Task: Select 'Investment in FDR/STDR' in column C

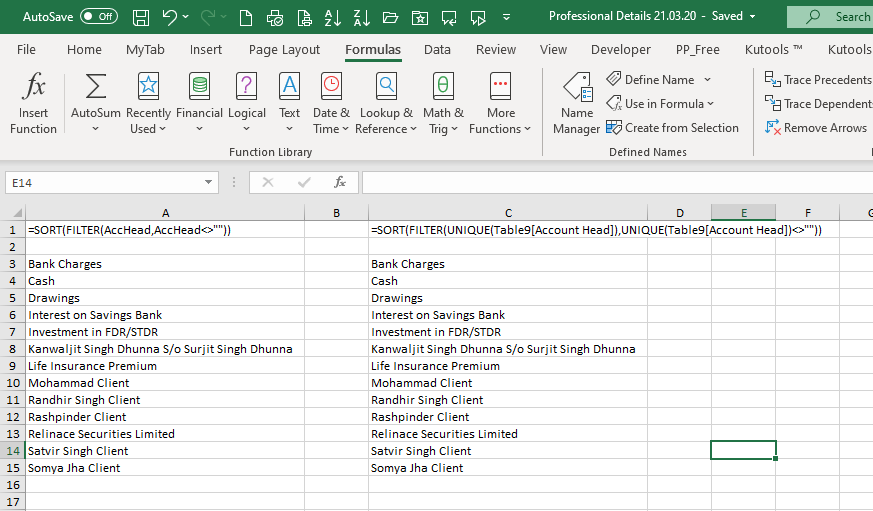Action: point(508,332)
